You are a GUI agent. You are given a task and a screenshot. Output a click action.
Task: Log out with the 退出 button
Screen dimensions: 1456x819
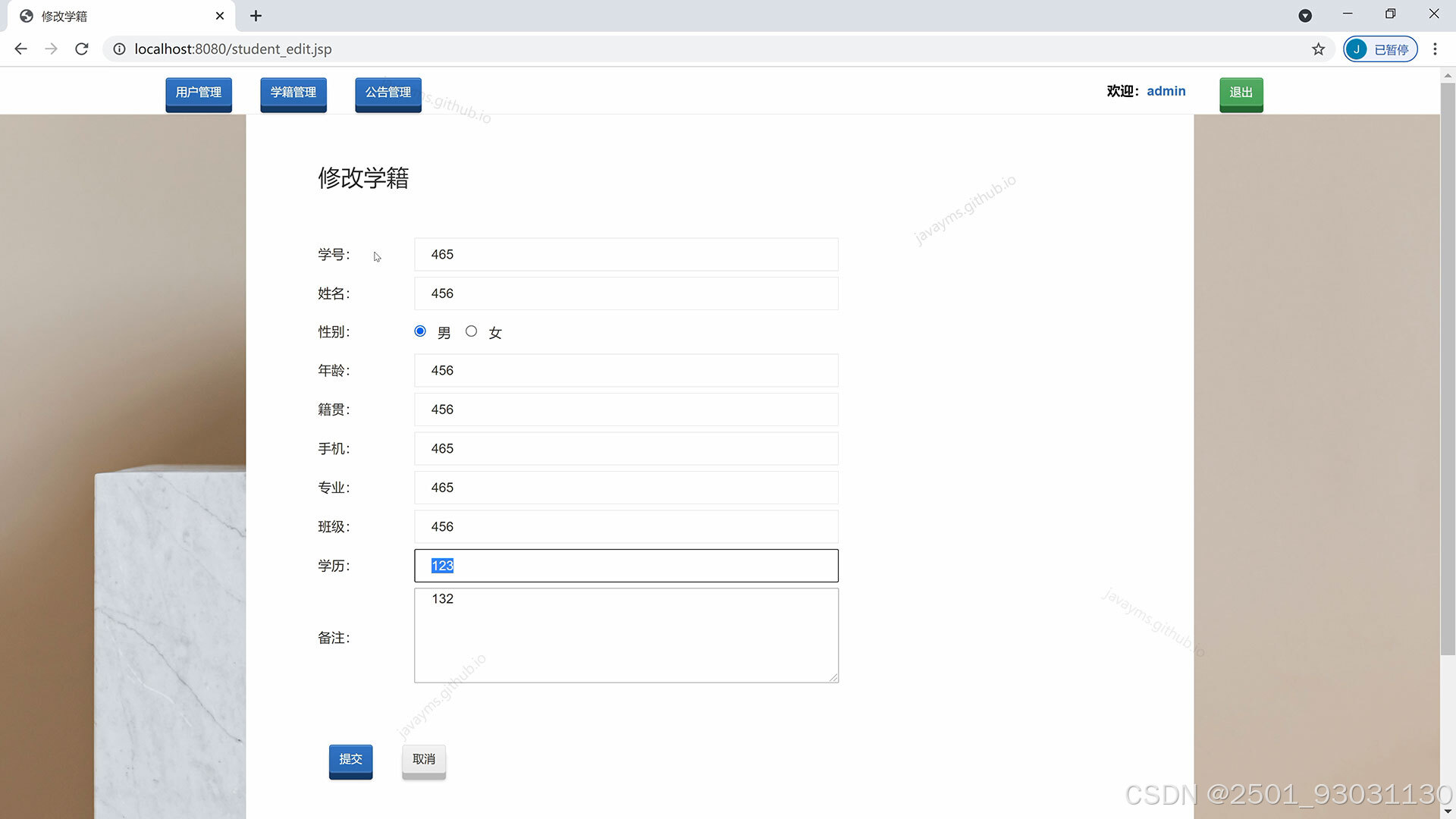(1241, 93)
